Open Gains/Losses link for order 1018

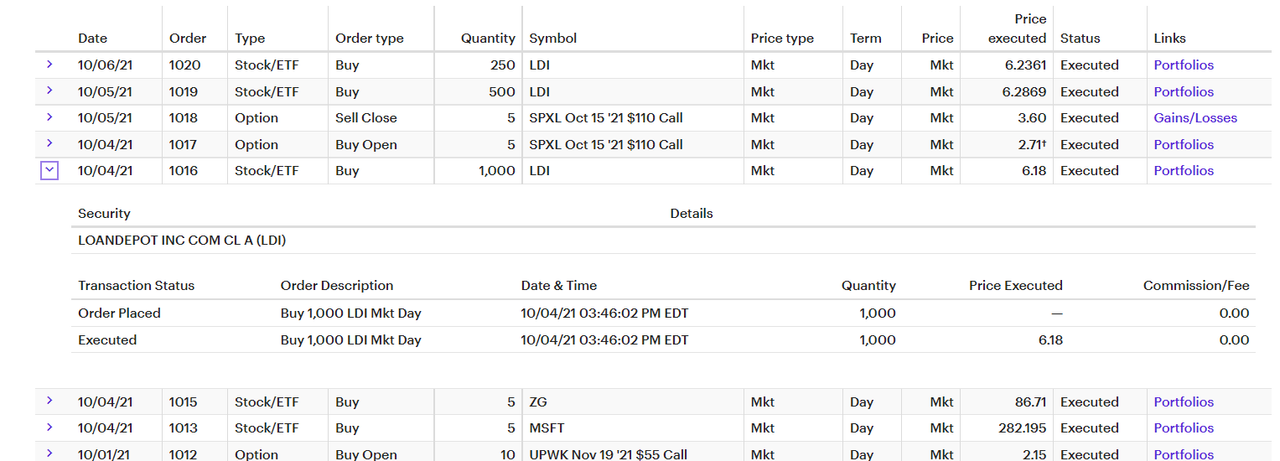(1195, 118)
